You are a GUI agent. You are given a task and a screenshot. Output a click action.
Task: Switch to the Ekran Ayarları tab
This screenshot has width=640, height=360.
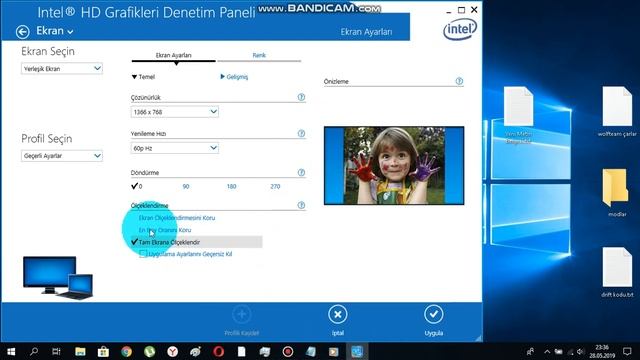[173, 56]
